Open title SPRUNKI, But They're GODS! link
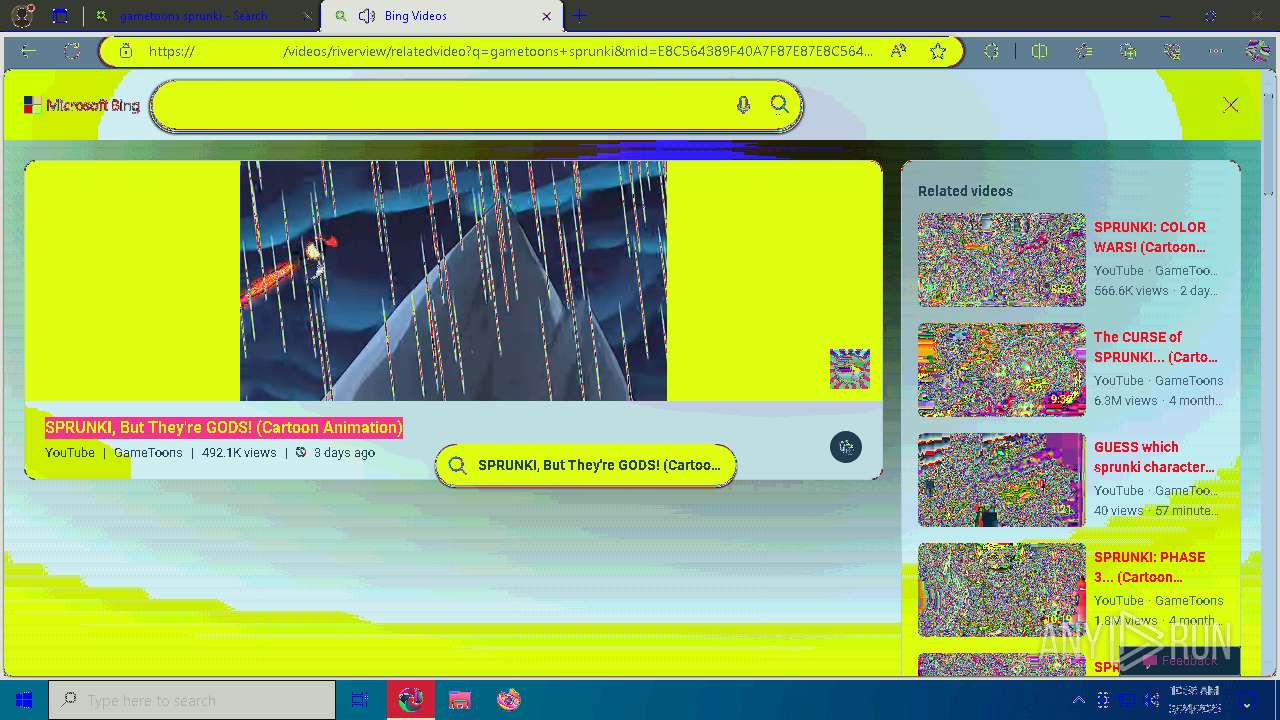 point(224,428)
